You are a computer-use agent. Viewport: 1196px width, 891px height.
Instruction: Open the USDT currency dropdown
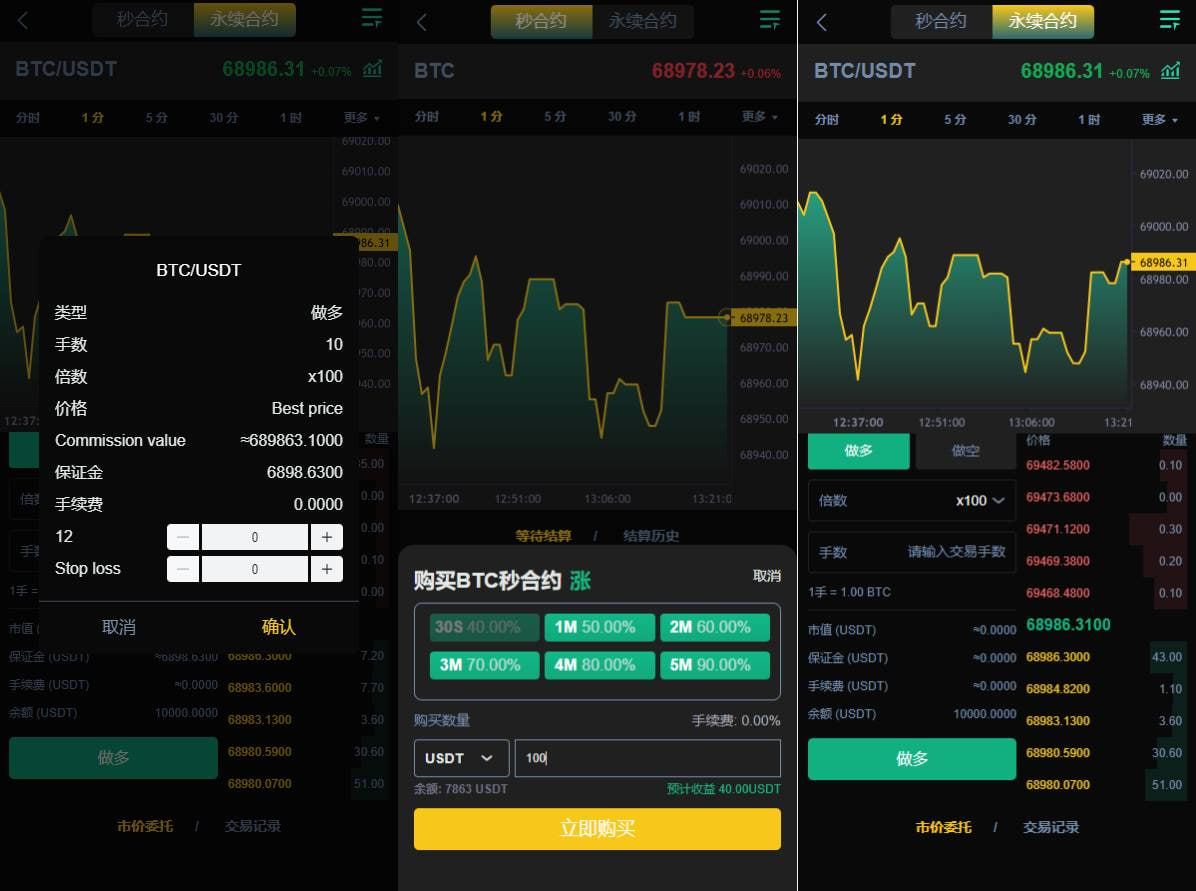(x=461, y=758)
